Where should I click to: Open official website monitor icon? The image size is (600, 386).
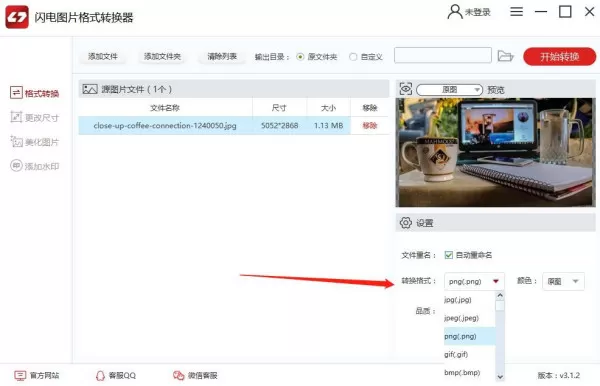(x=20, y=376)
